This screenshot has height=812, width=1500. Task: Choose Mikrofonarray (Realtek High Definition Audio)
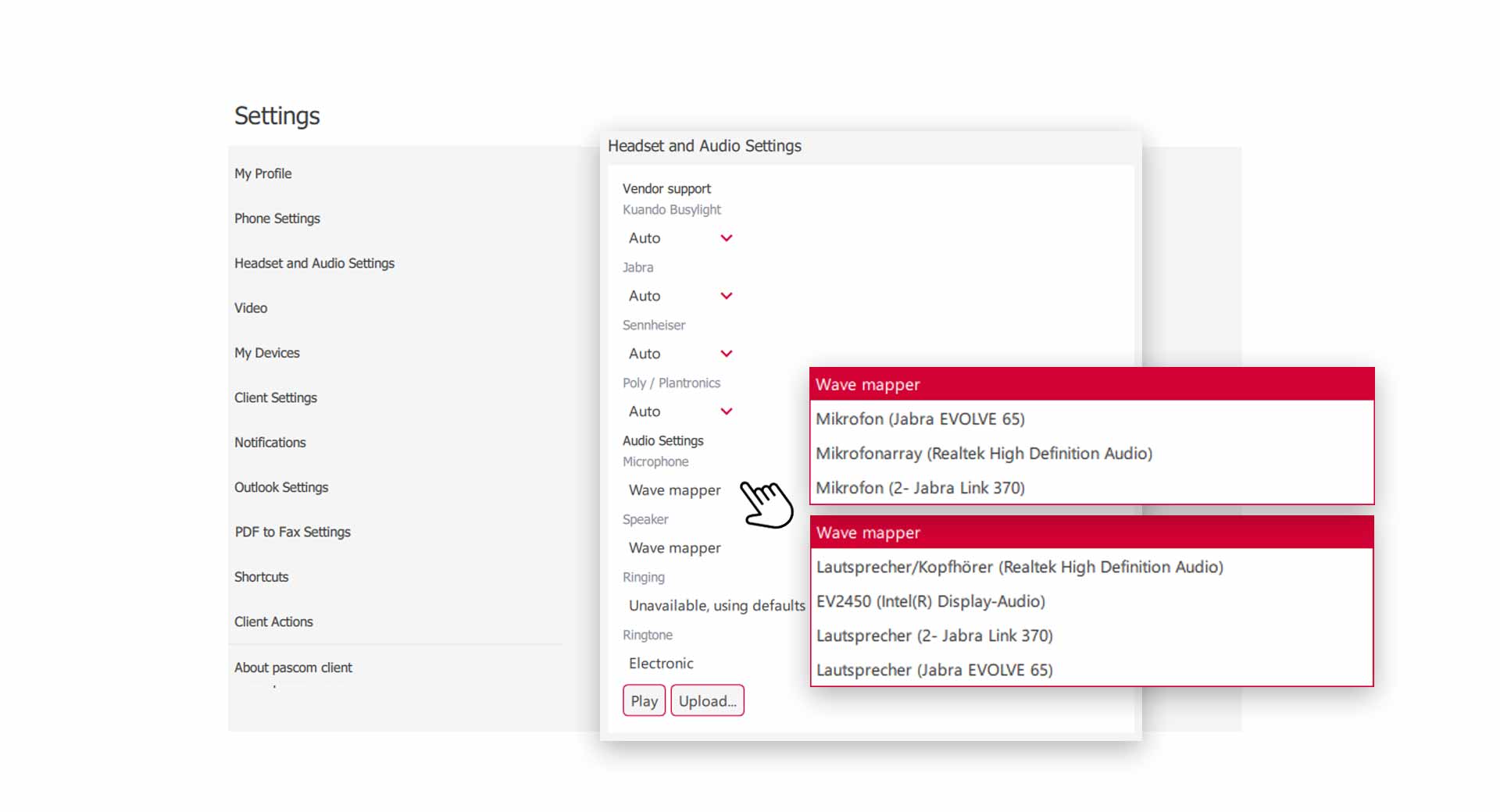(x=1091, y=453)
